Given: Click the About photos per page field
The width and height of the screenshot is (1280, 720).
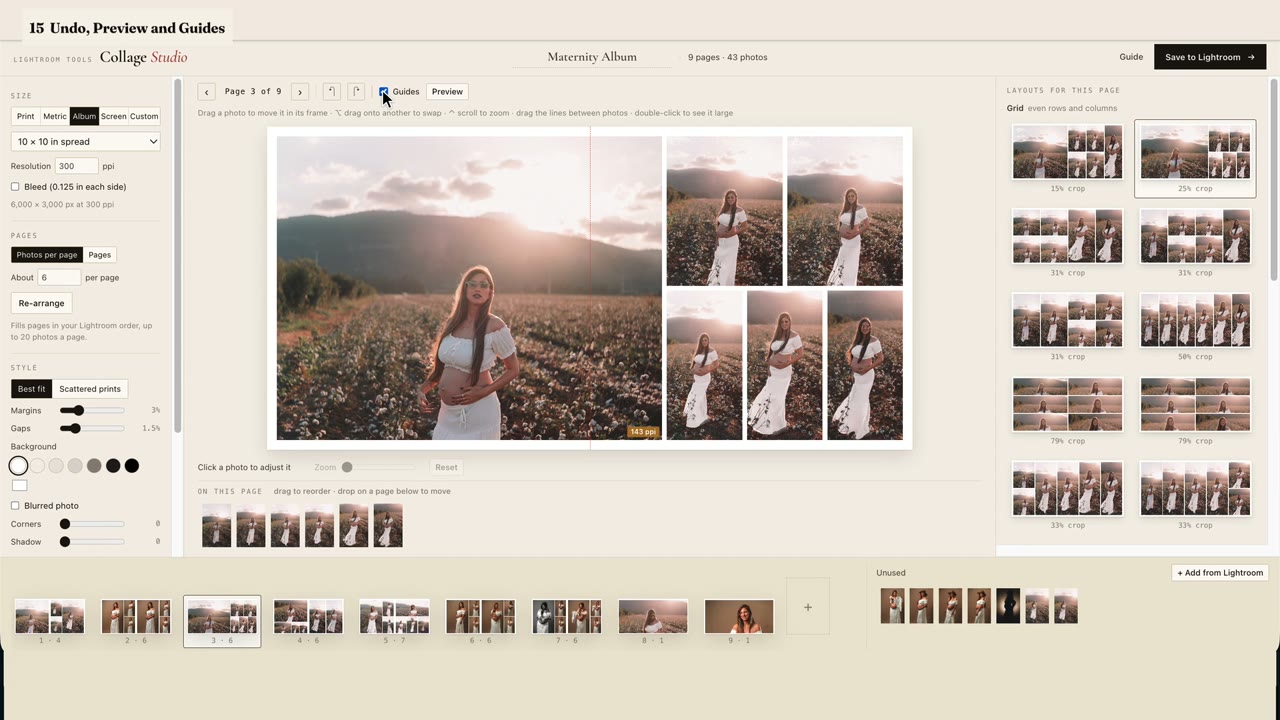Looking at the screenshot, I should [59, 277].
